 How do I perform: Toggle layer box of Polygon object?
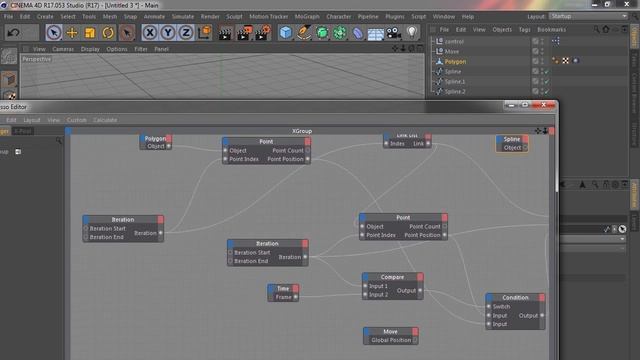click(x=535, y=61)
